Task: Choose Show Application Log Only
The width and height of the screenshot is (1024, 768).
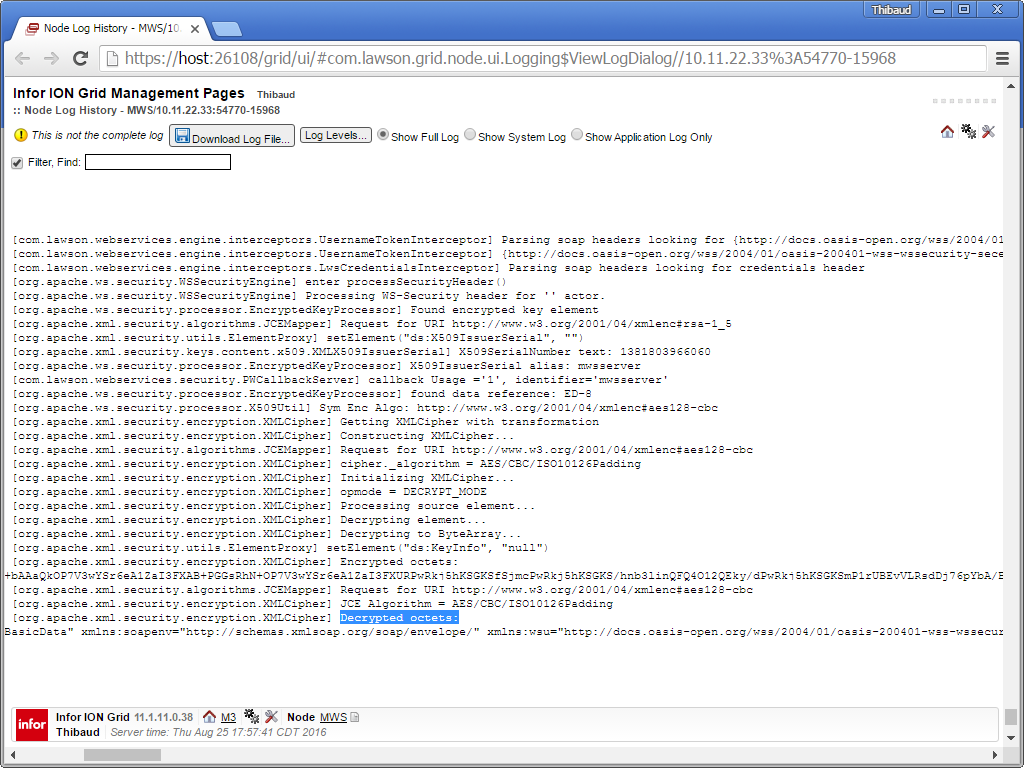Action: coord(577,136)
